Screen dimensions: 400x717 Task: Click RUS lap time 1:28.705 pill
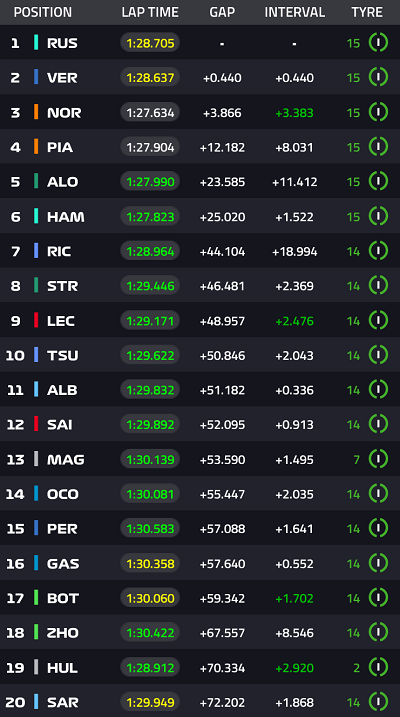tap(150, 43)
